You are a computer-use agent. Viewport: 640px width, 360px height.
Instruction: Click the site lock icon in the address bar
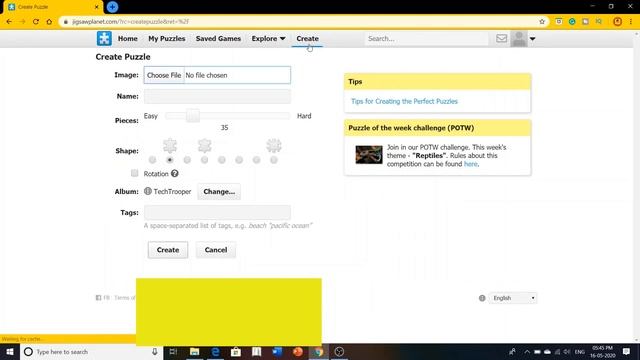point(66,22)
